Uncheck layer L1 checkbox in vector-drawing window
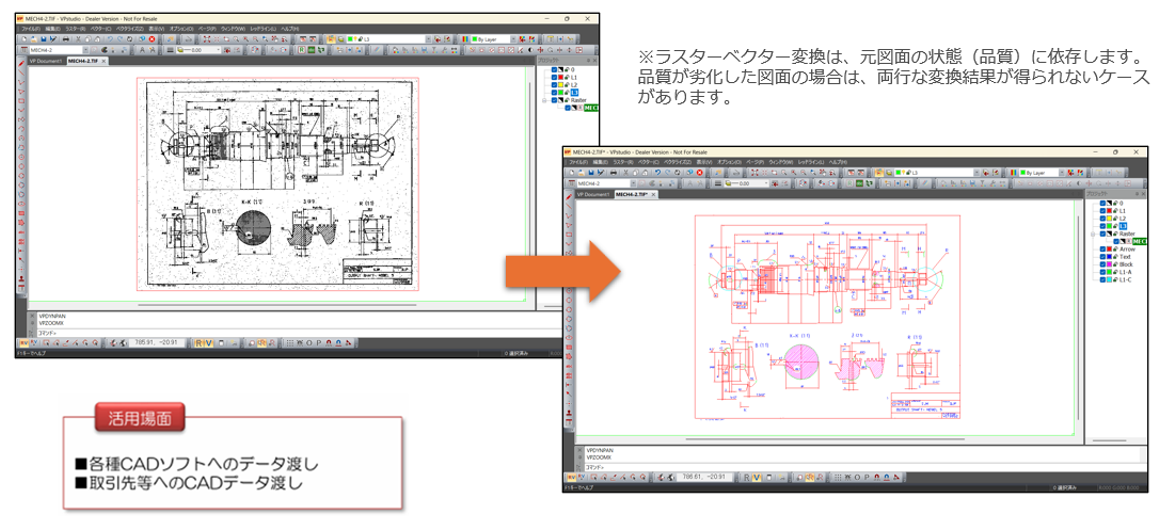The width and height of the screenshot is (1167, 520). point(1103,211)
